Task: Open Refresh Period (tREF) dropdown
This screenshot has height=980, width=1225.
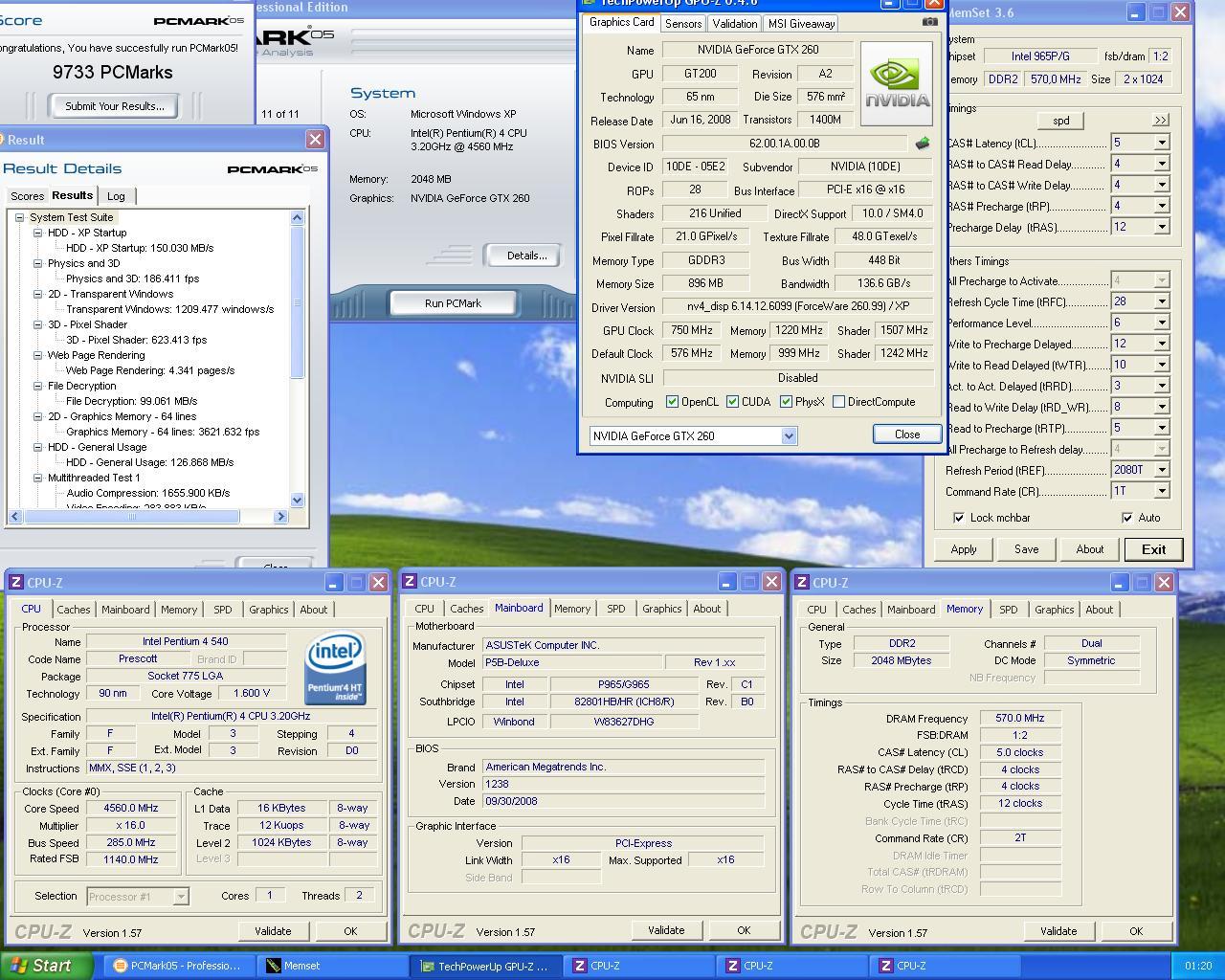Action: tap(1162, 470)
